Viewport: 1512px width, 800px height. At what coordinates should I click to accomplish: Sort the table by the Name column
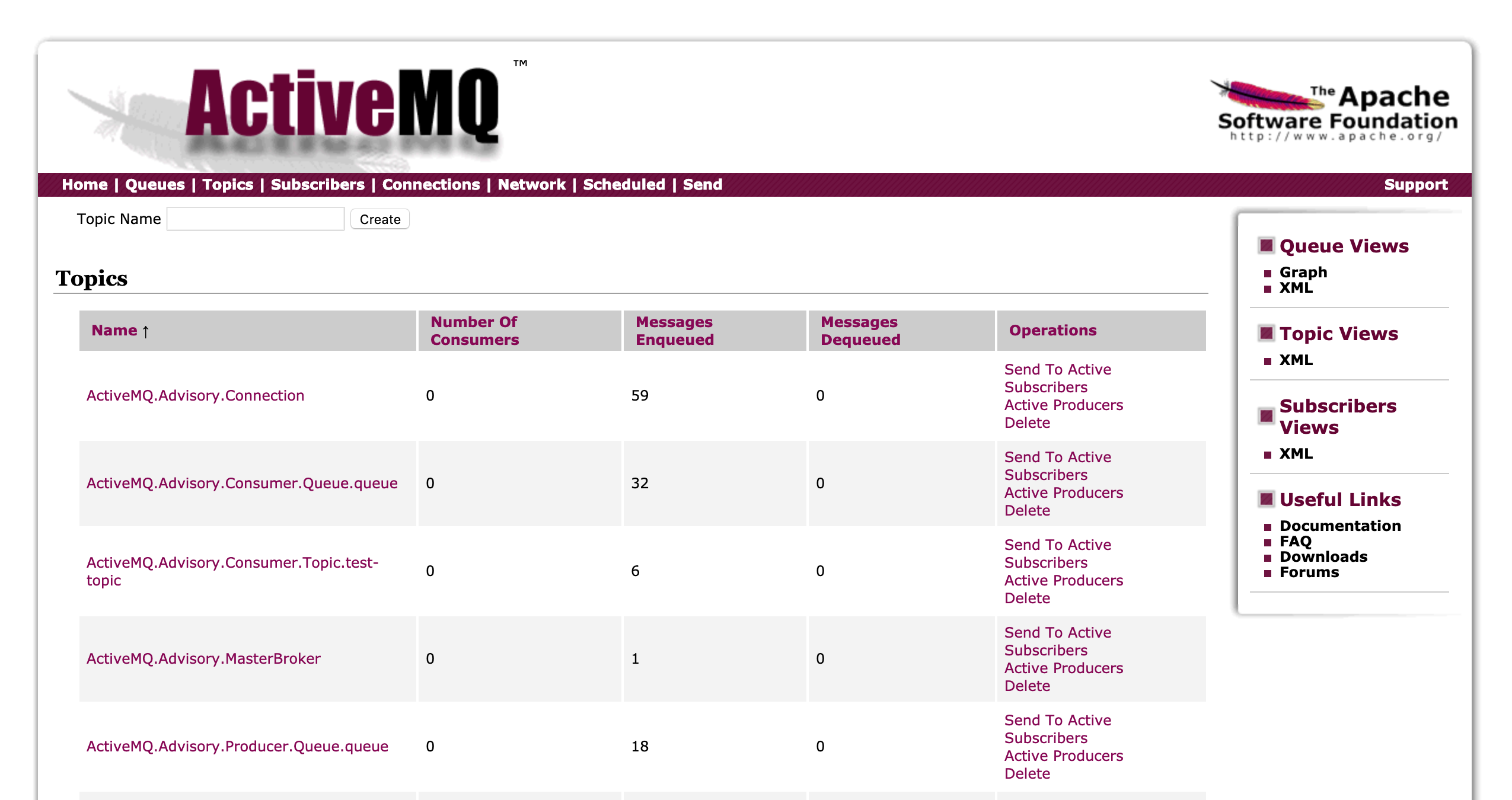[114, 330]
